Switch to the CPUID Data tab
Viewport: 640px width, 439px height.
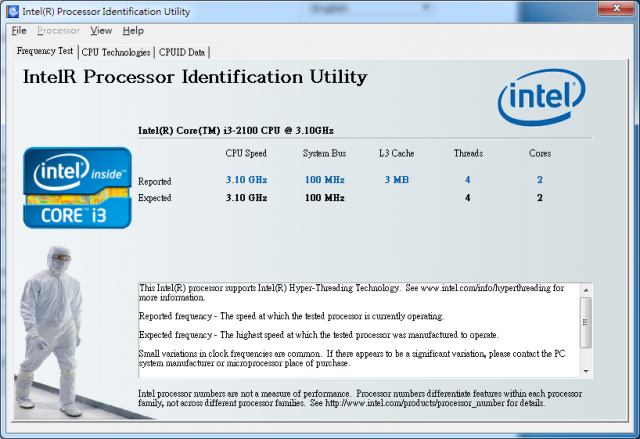pyautogui.click(x=182, y=52)
